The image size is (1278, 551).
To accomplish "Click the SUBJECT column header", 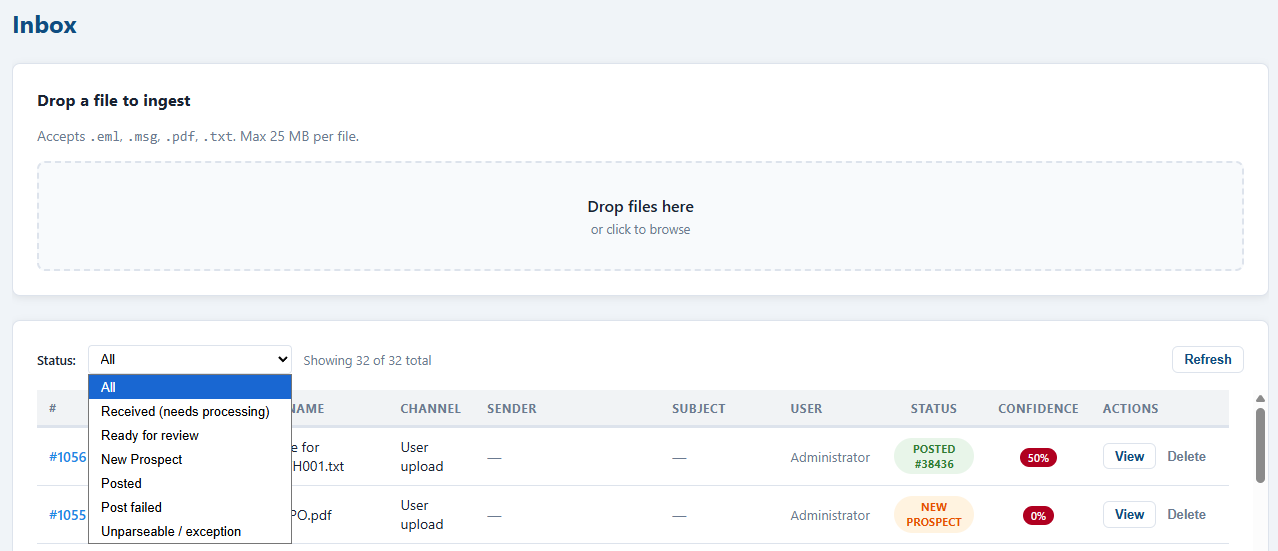I will [x=699, y=408].
